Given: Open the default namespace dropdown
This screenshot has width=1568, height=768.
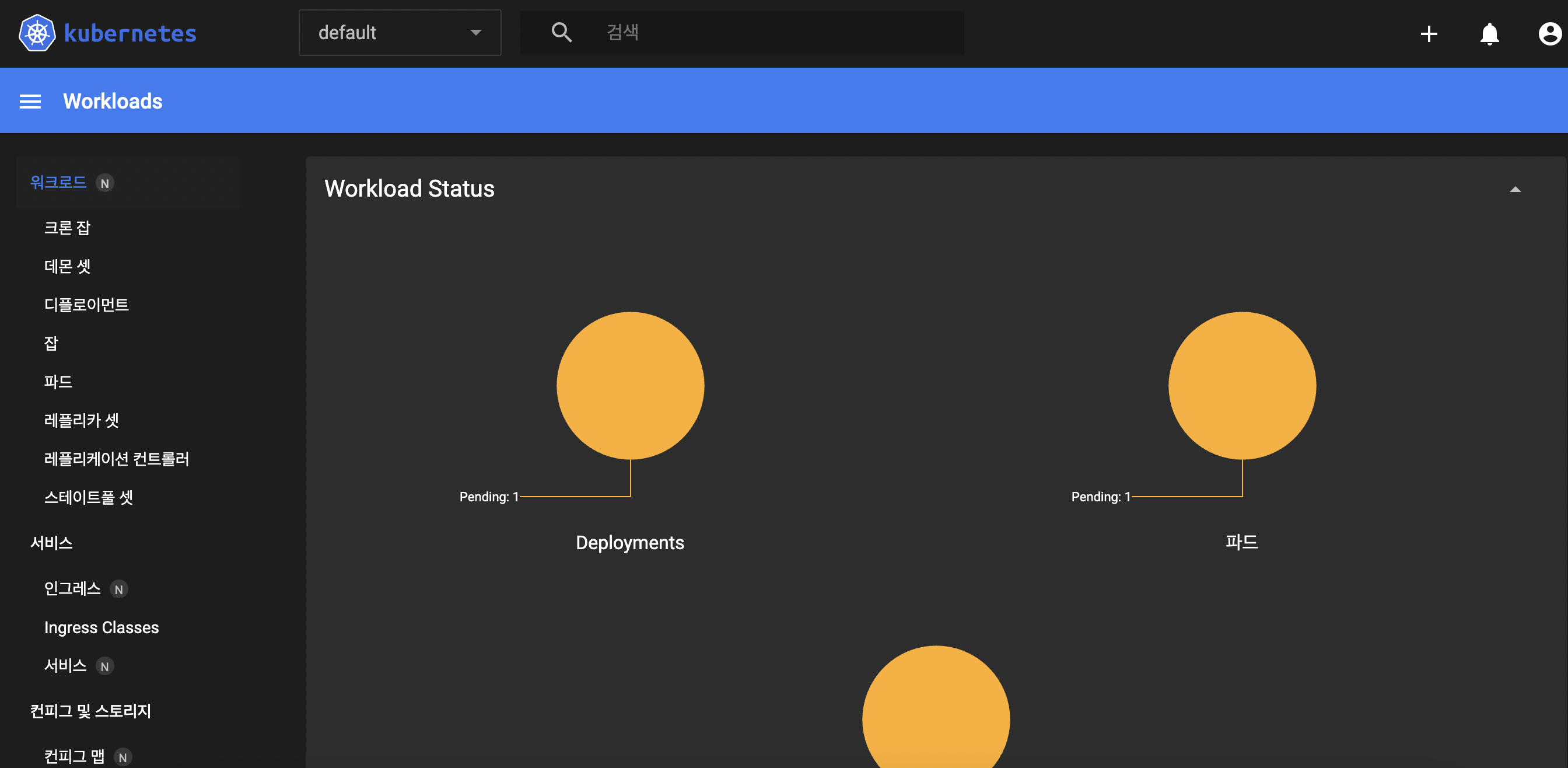Looking at the screenshot, I should coord(400,32).
